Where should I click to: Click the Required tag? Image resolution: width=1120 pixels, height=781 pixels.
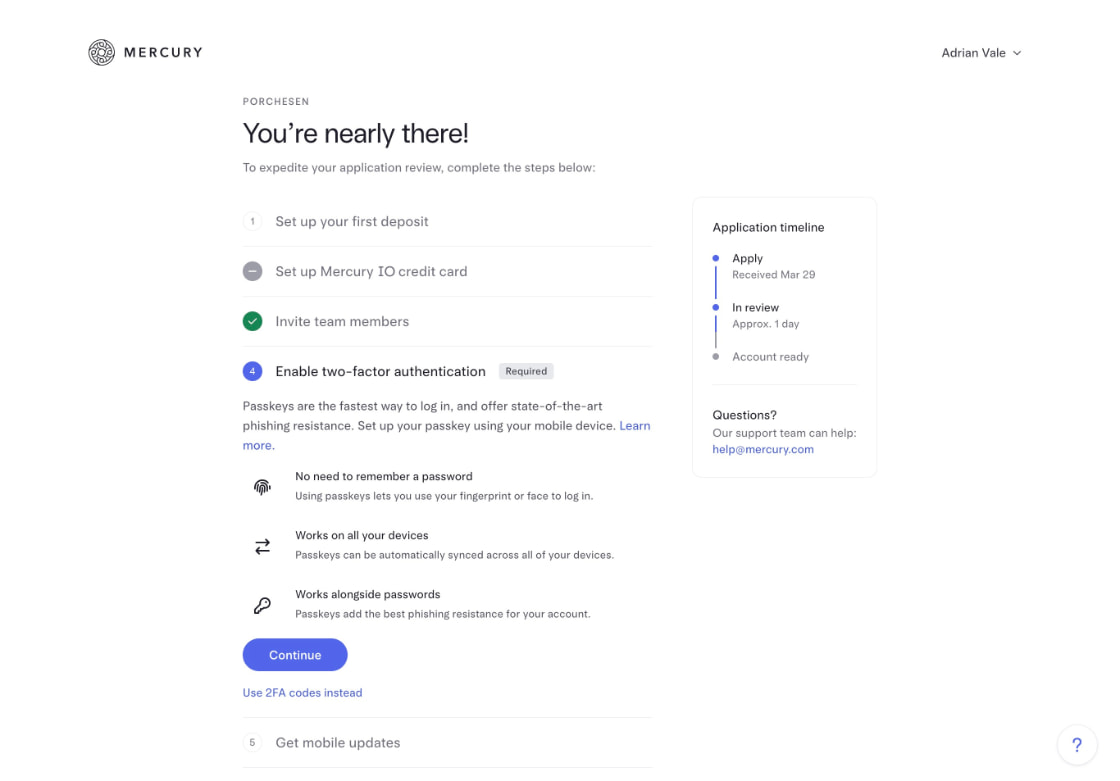click(526, 372)
